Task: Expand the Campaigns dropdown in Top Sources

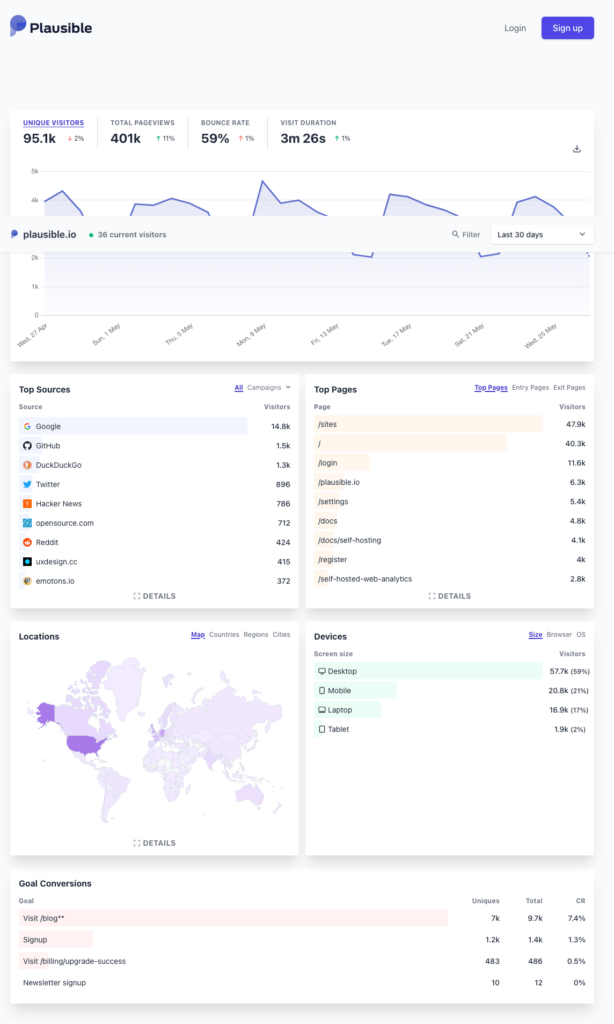Action: tap(269, 387)
